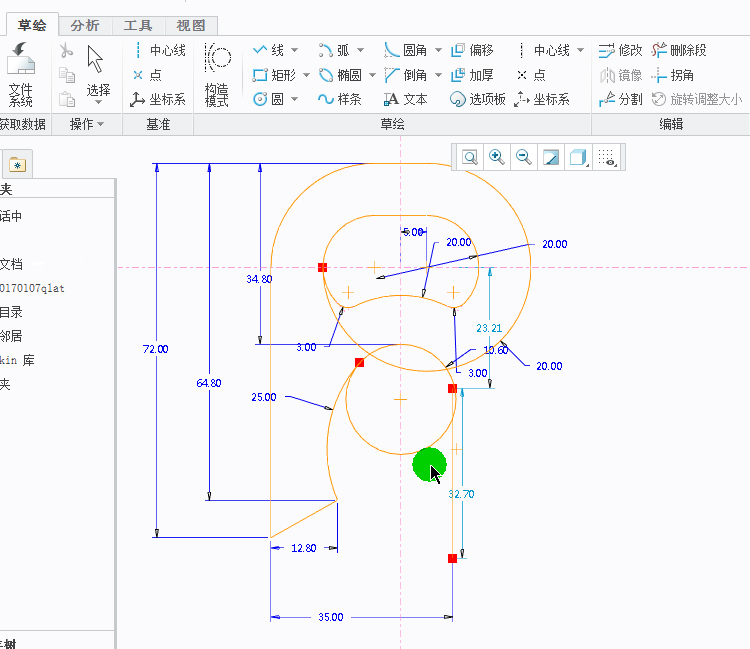Viewport: 750px width, 649px height.
Task: Select the 线 line tool
Action: click(268, 50)
